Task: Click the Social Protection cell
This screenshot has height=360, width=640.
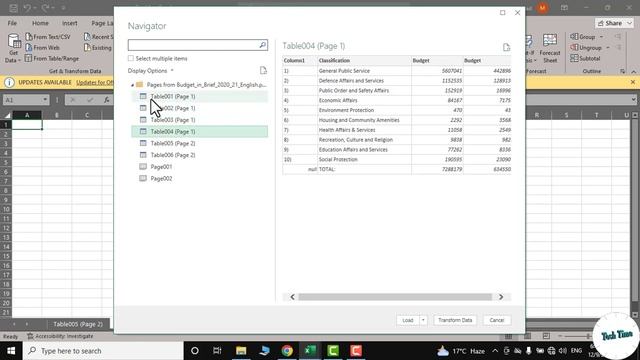Action: [x=364, y=159]
